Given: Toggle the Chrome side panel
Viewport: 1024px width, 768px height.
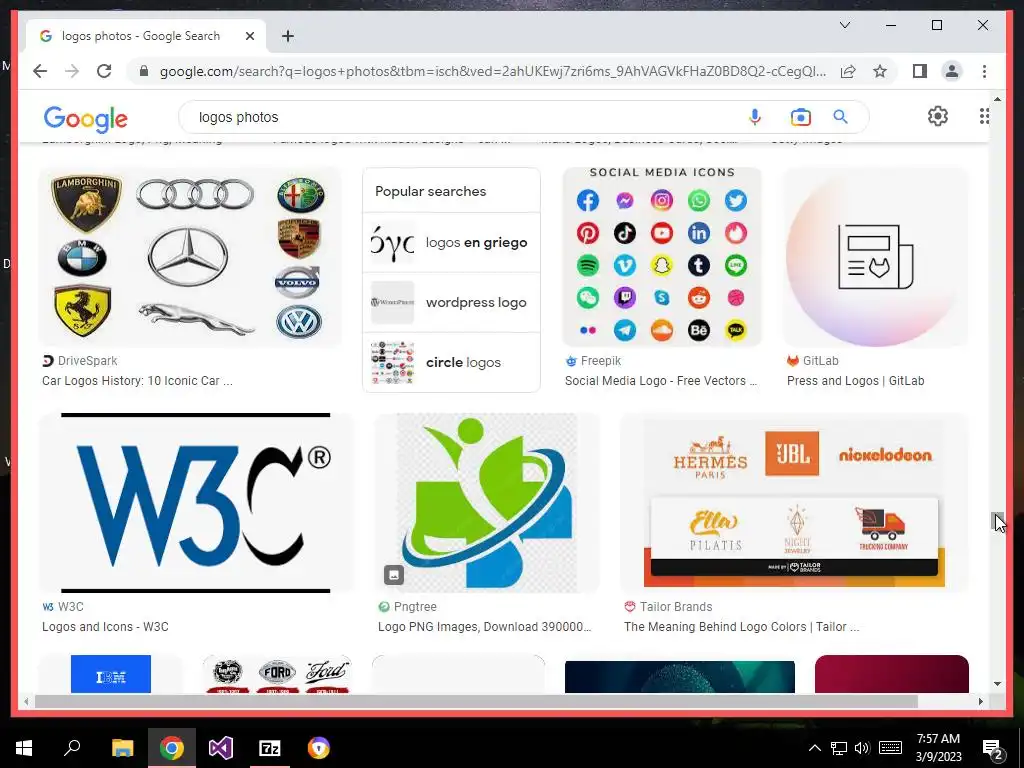Looking at the screenshot, I should pyautogui.click(x=920, y=71).
